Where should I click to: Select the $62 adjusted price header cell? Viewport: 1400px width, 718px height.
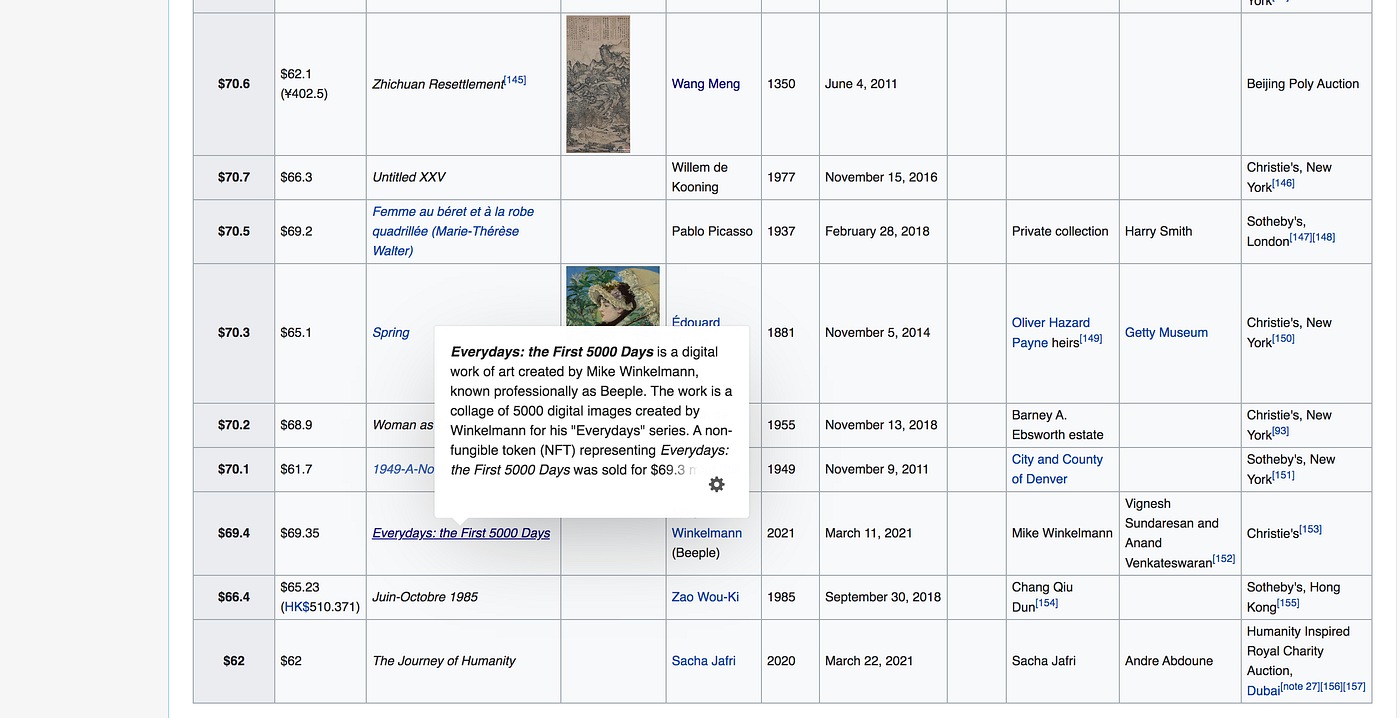pyautogui.click(x=234, y=661)
